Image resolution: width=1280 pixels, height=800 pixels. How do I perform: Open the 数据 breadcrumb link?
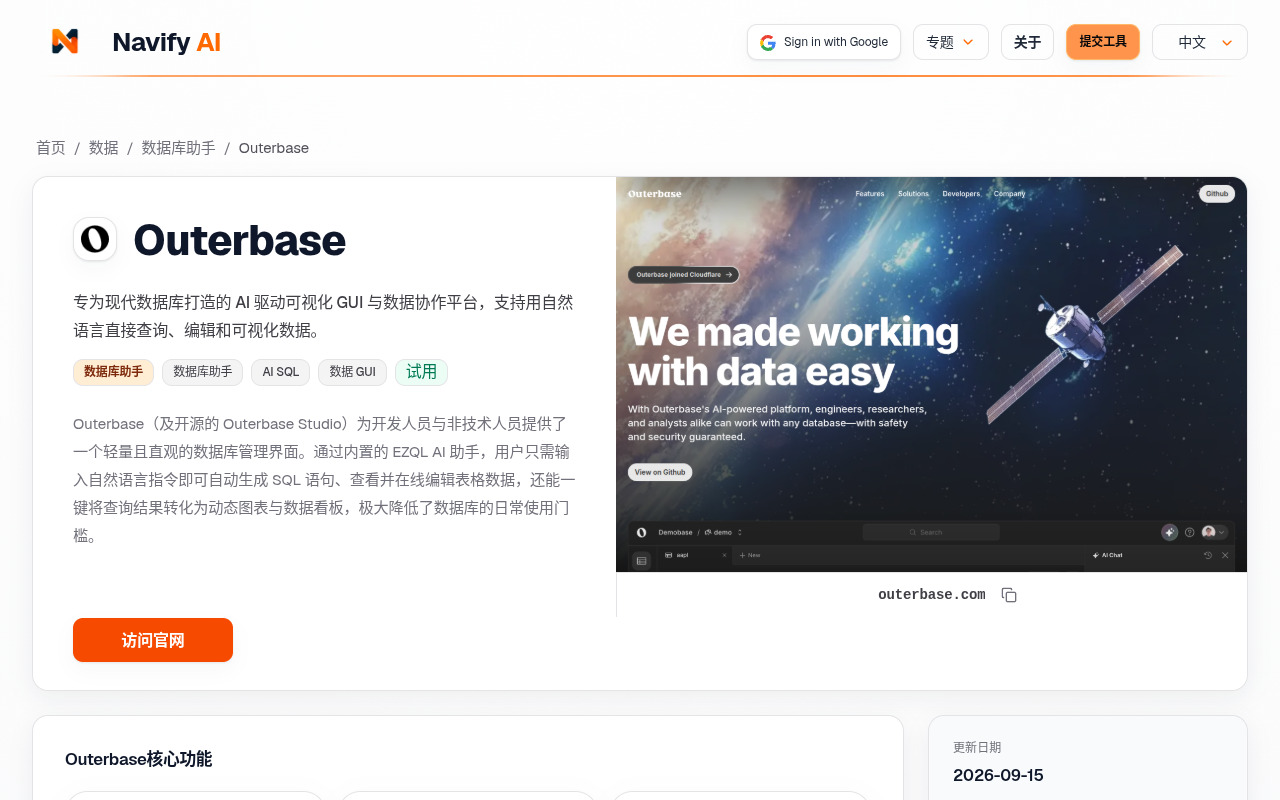tap(104, 148)
